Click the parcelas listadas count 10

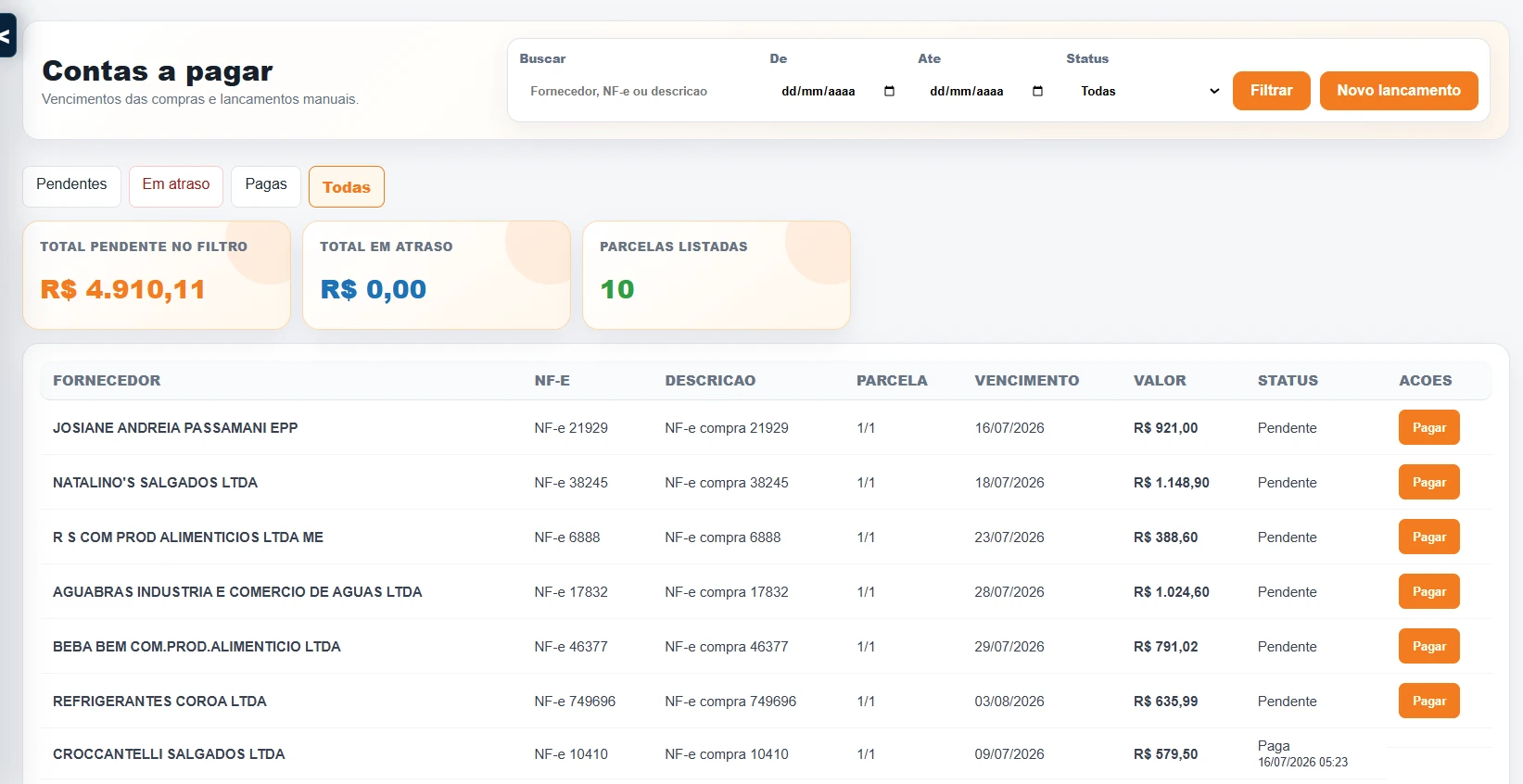(x=617, y=290)
